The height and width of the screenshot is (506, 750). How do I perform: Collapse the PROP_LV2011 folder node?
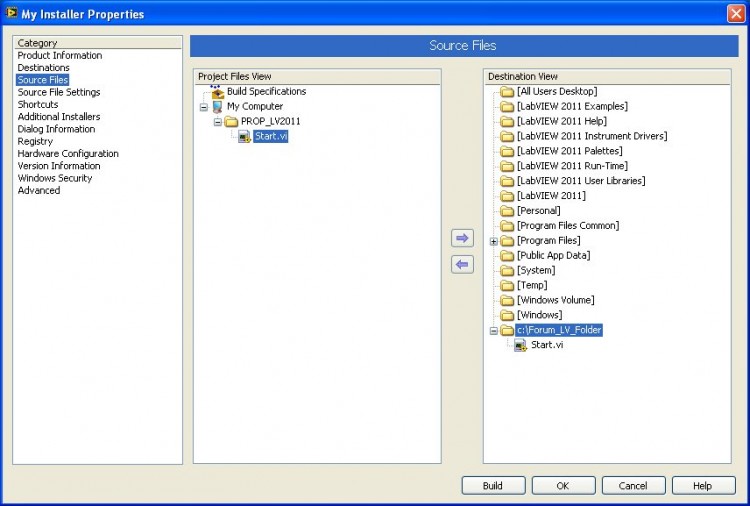pyautogui.click(x=218, y=122)
